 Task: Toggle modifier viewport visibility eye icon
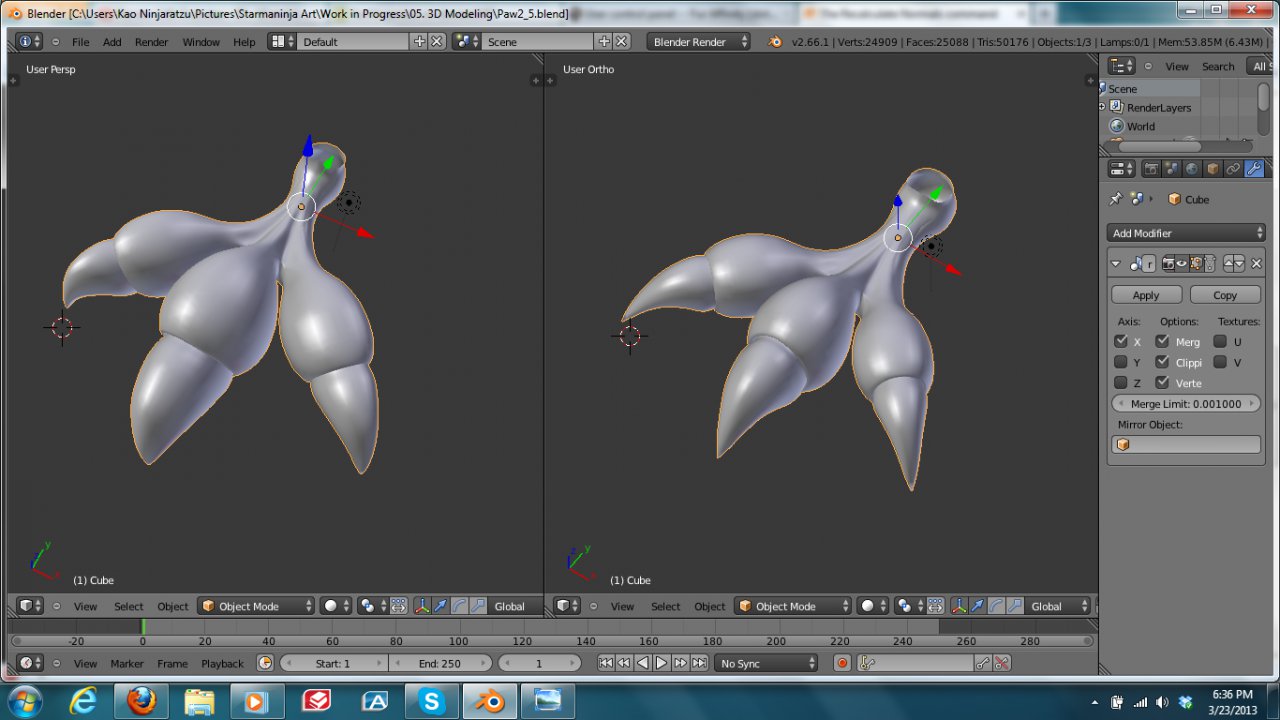click(1181, 264)
